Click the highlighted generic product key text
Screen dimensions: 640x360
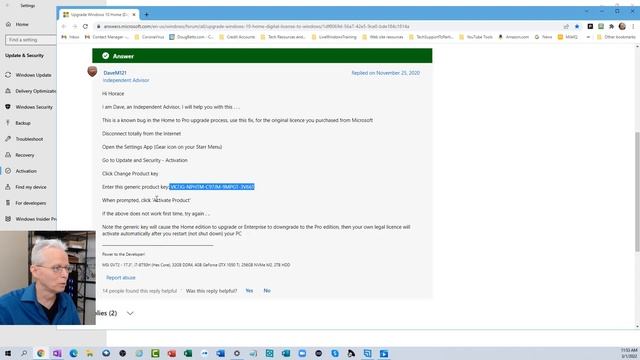[x=212, y=187]
